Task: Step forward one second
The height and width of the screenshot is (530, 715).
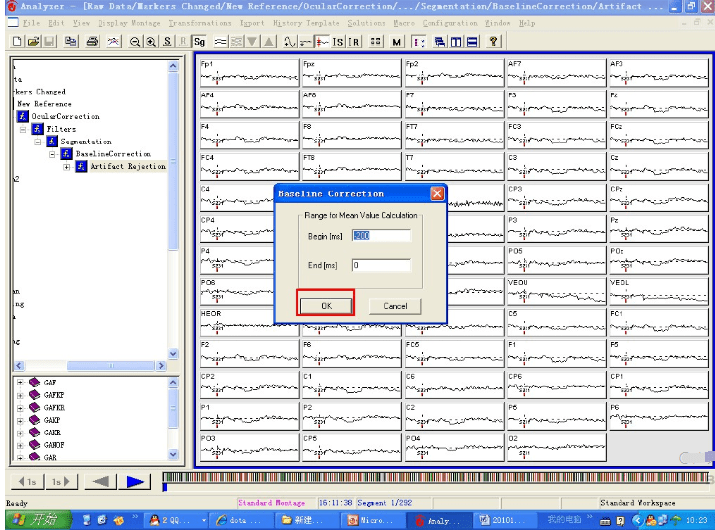Action: click(x=61, y=482)
